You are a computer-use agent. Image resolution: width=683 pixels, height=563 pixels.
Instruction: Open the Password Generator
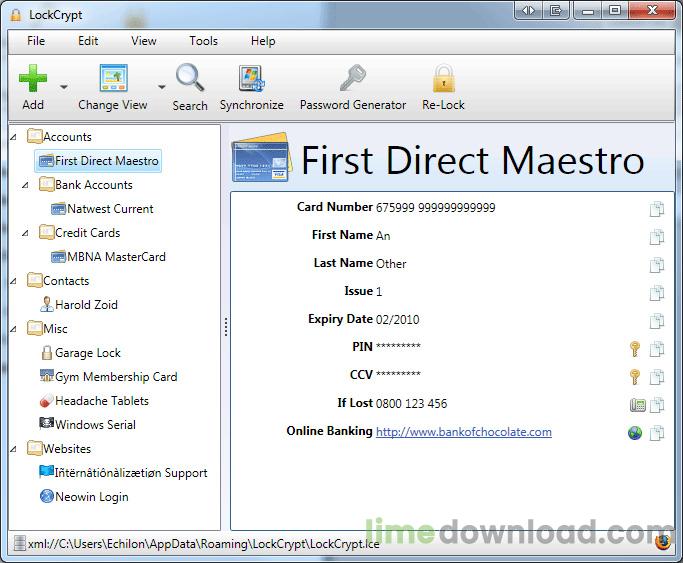click(353, 85)
